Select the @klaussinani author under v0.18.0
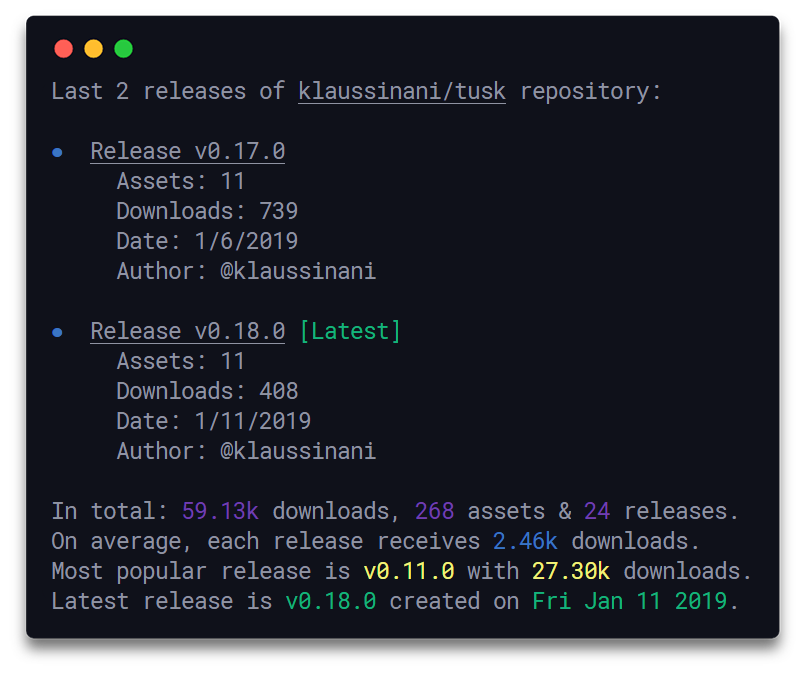 coord(300,451)
